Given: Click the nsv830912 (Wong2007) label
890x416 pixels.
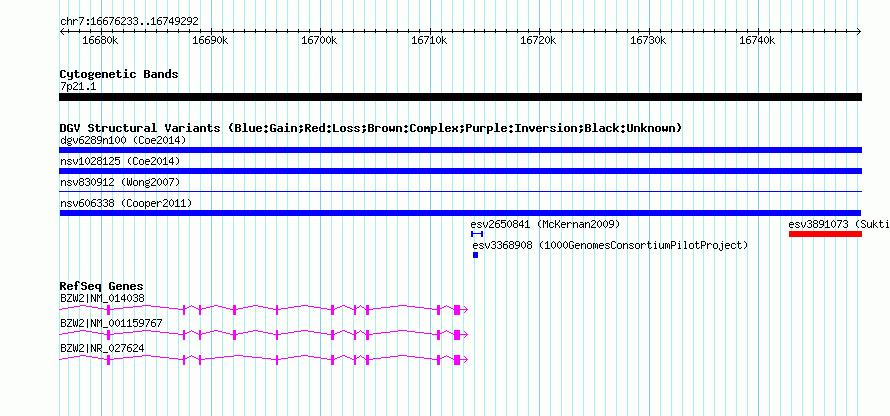Looking at the screenshot, I should coord(120,182).
